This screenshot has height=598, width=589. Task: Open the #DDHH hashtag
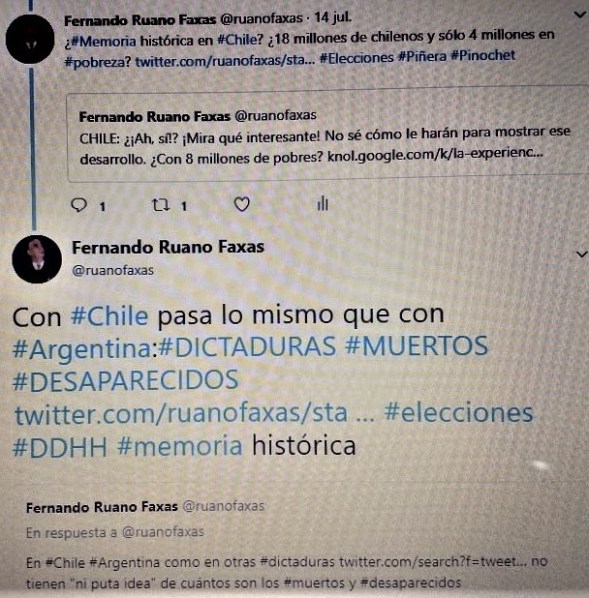coord(60,447)
